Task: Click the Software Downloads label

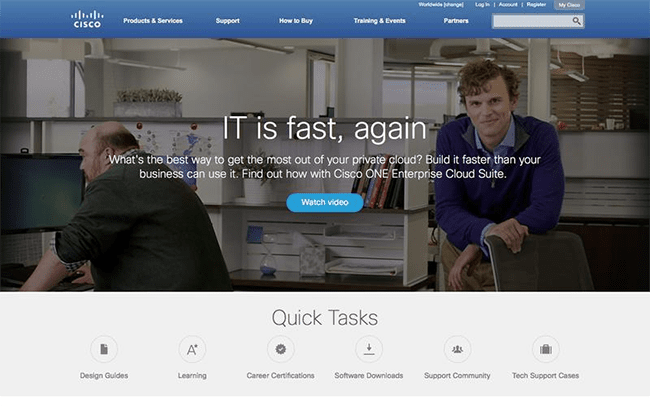Action: (x=369, y=376)
